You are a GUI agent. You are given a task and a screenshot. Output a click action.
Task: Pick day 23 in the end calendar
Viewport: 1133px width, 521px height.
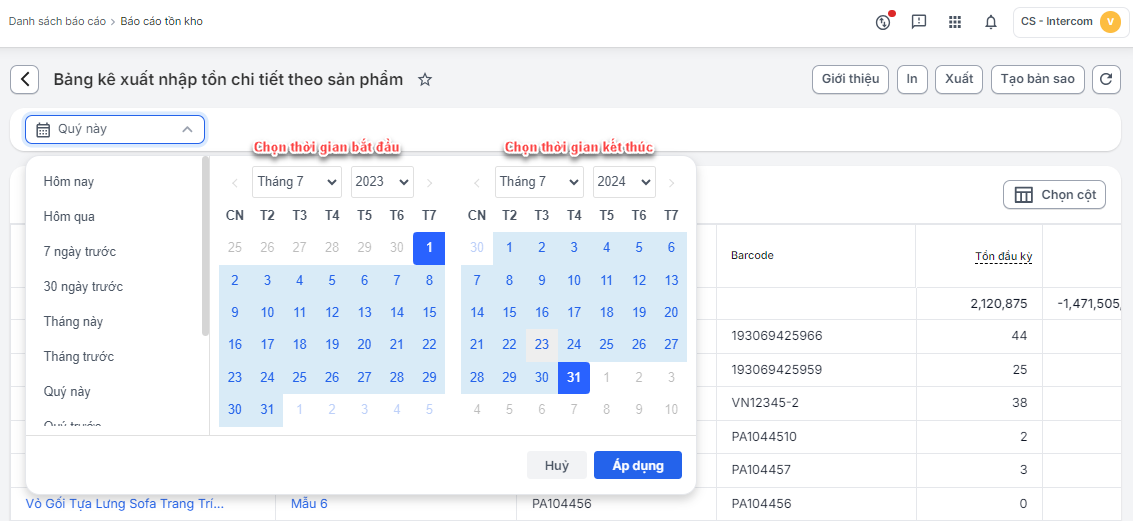(x=541, y=344)
